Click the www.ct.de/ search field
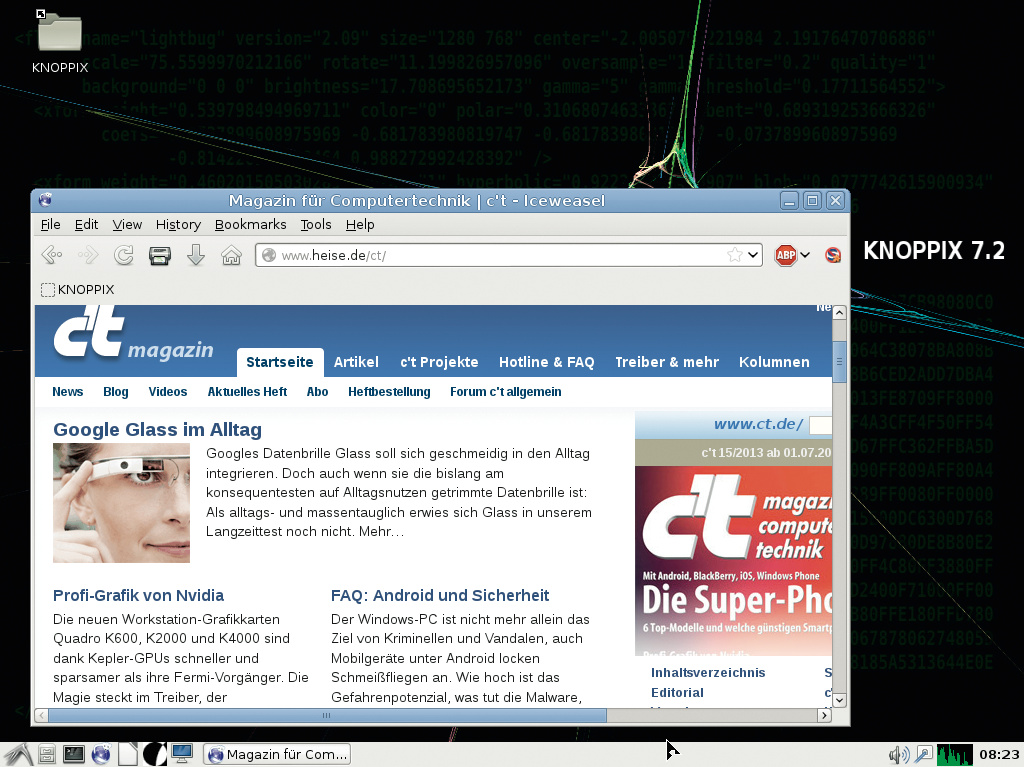The height and width of the screenshot is (767, 1024). [x=820, y=425]
